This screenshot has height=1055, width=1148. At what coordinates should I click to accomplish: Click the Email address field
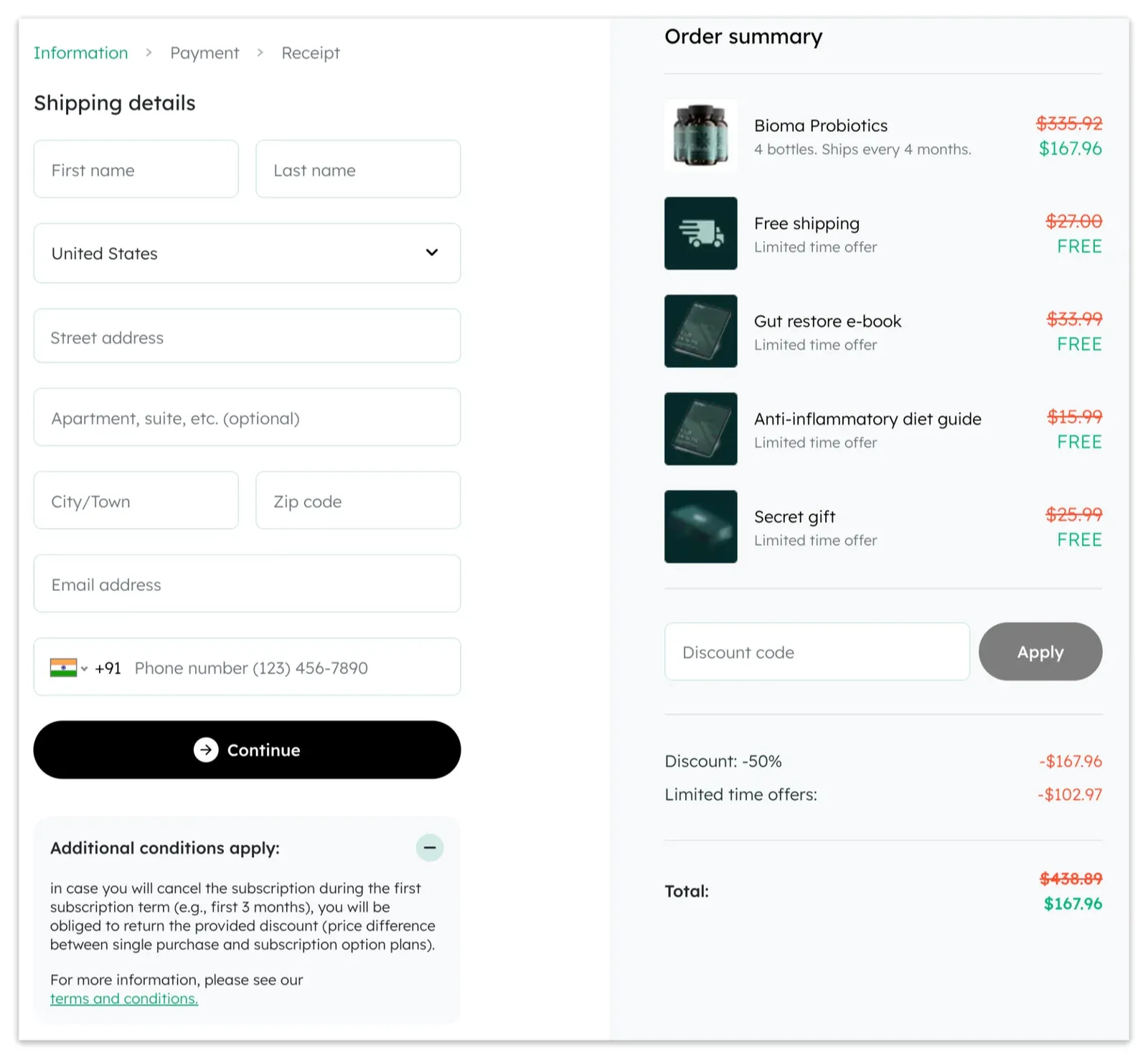pos(247,584)
